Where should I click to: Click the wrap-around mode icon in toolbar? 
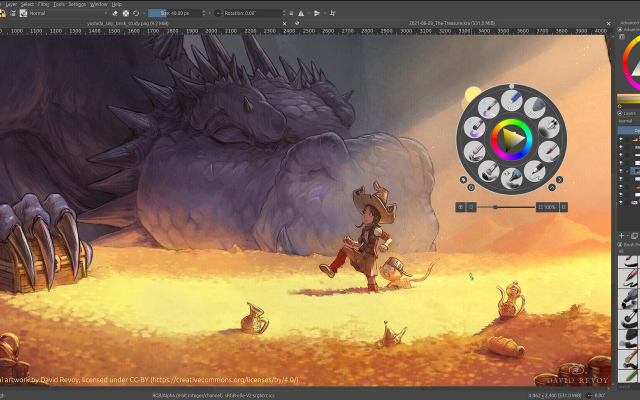pyautogui.click(x=332, y=13)
